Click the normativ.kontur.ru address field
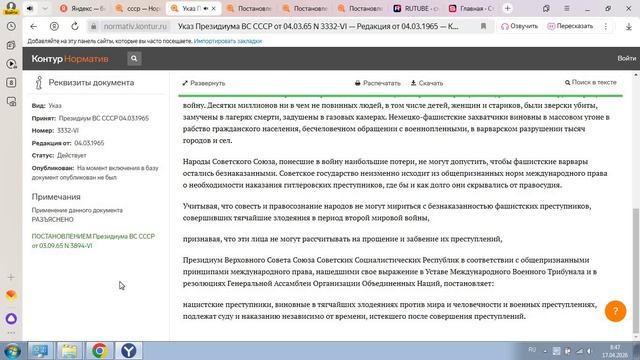640x360 pixels. point(135,26)
